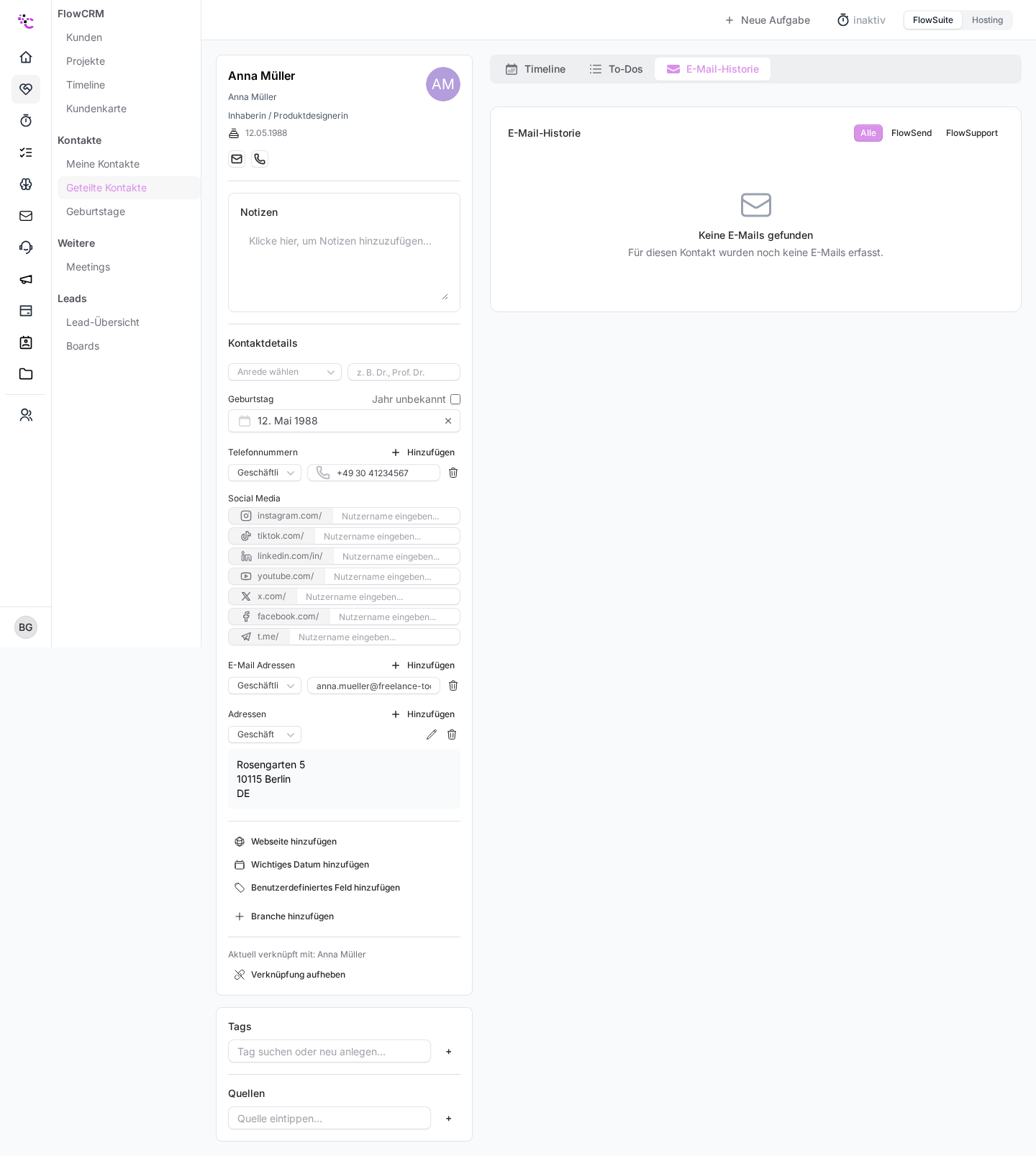The width and height of the screenshot is (1036, 1156).
Task: Click the plus button next to Quelle field
Action: (x=449, y=1119)
